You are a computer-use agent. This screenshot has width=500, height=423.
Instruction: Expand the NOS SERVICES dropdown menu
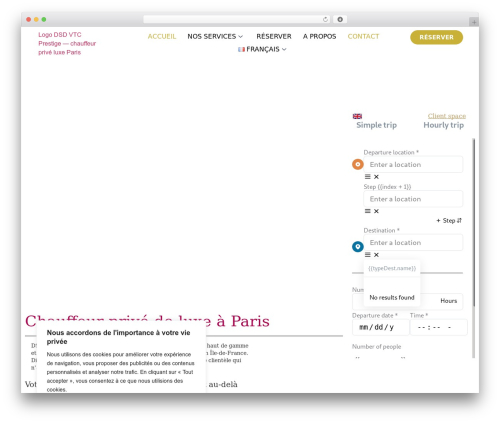tap(215, 36)
